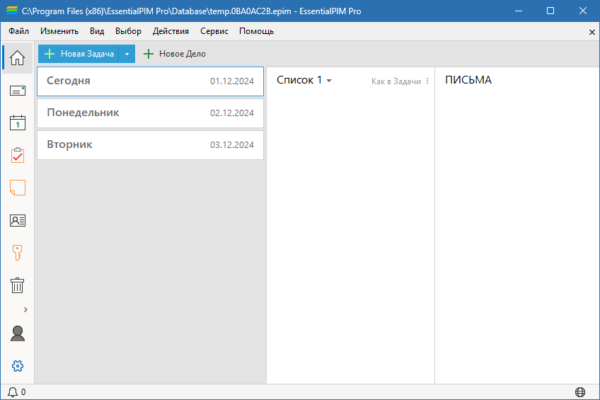Click the Как в Задачи link

pos(396,81)
